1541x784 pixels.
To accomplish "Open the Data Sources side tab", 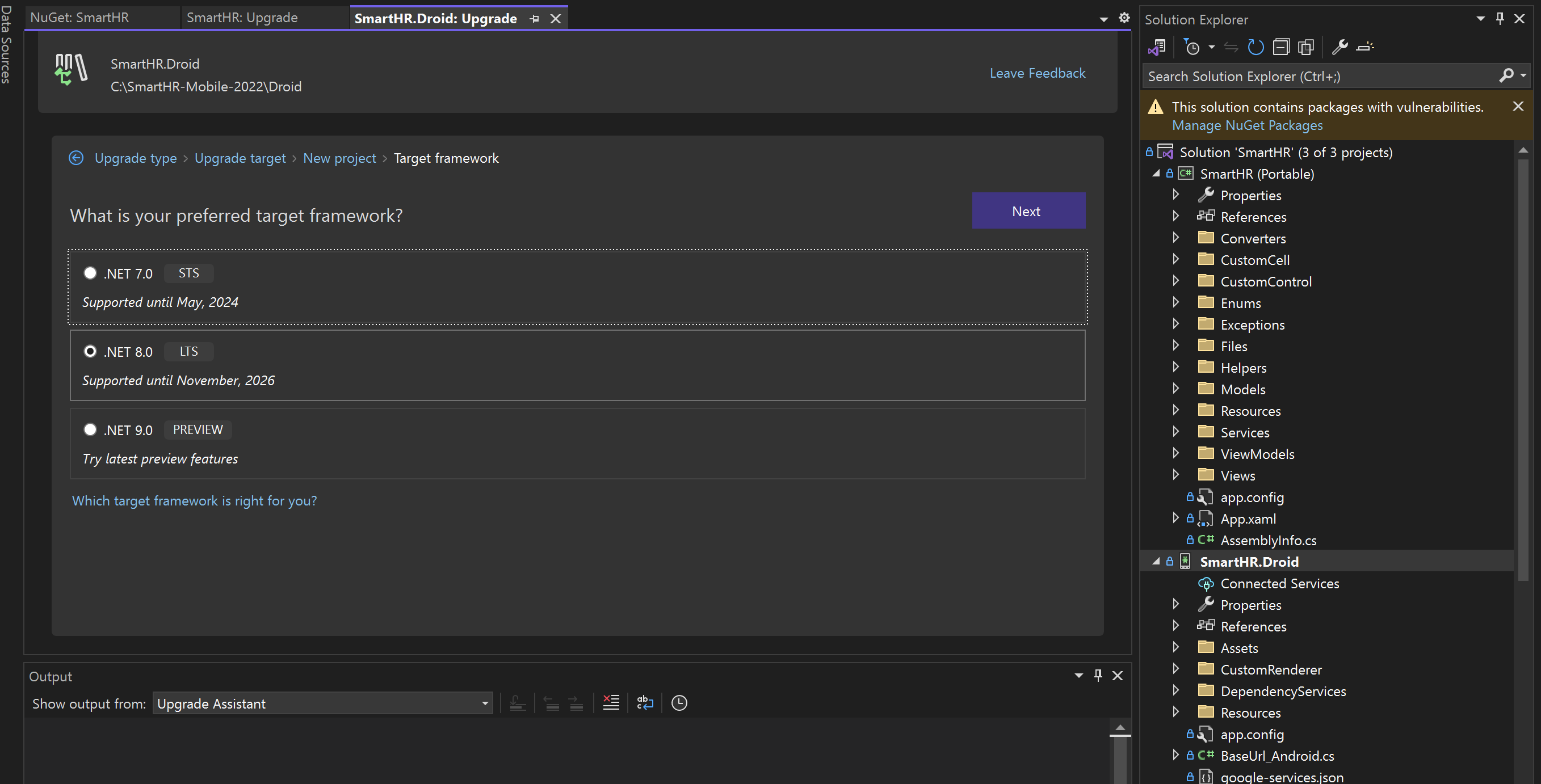I will [x=6, y=45].
